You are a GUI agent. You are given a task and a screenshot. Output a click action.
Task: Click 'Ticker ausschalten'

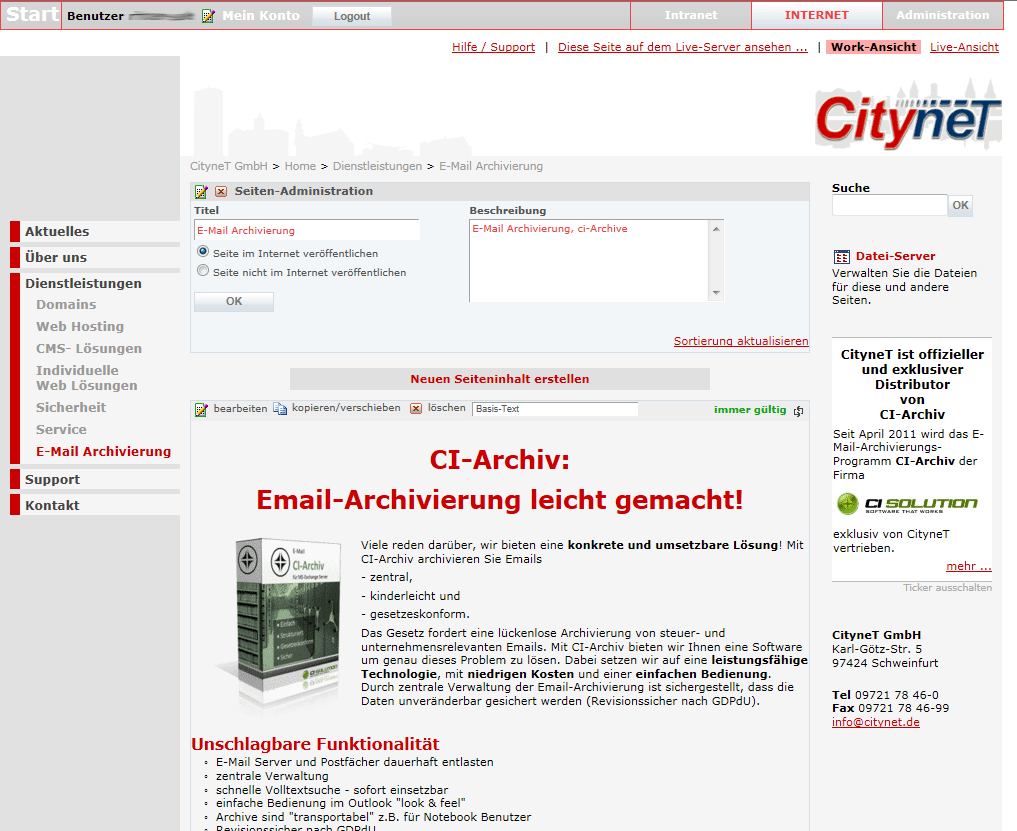pos(947,588)
